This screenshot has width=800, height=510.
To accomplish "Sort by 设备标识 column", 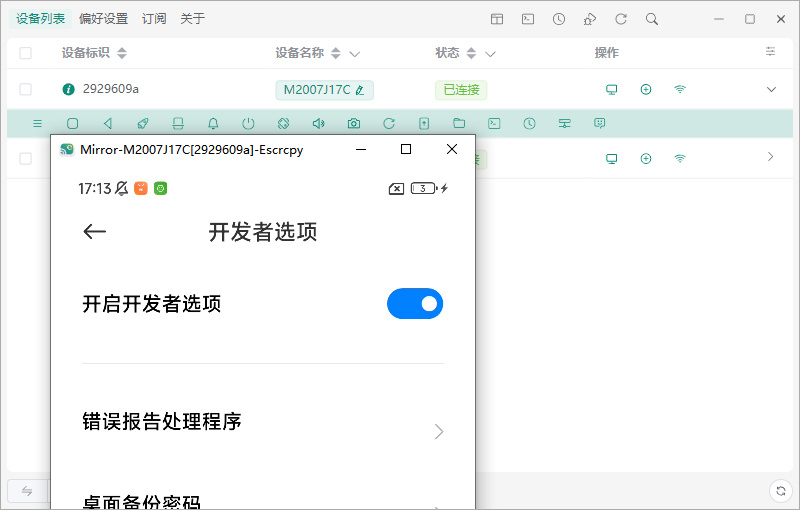I will tap(121, 53).
